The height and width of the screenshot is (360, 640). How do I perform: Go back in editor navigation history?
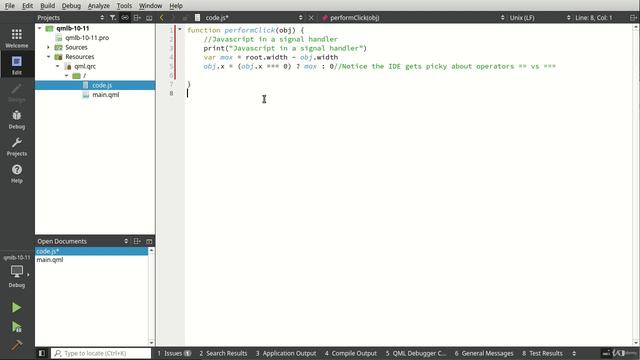point(162,18)
